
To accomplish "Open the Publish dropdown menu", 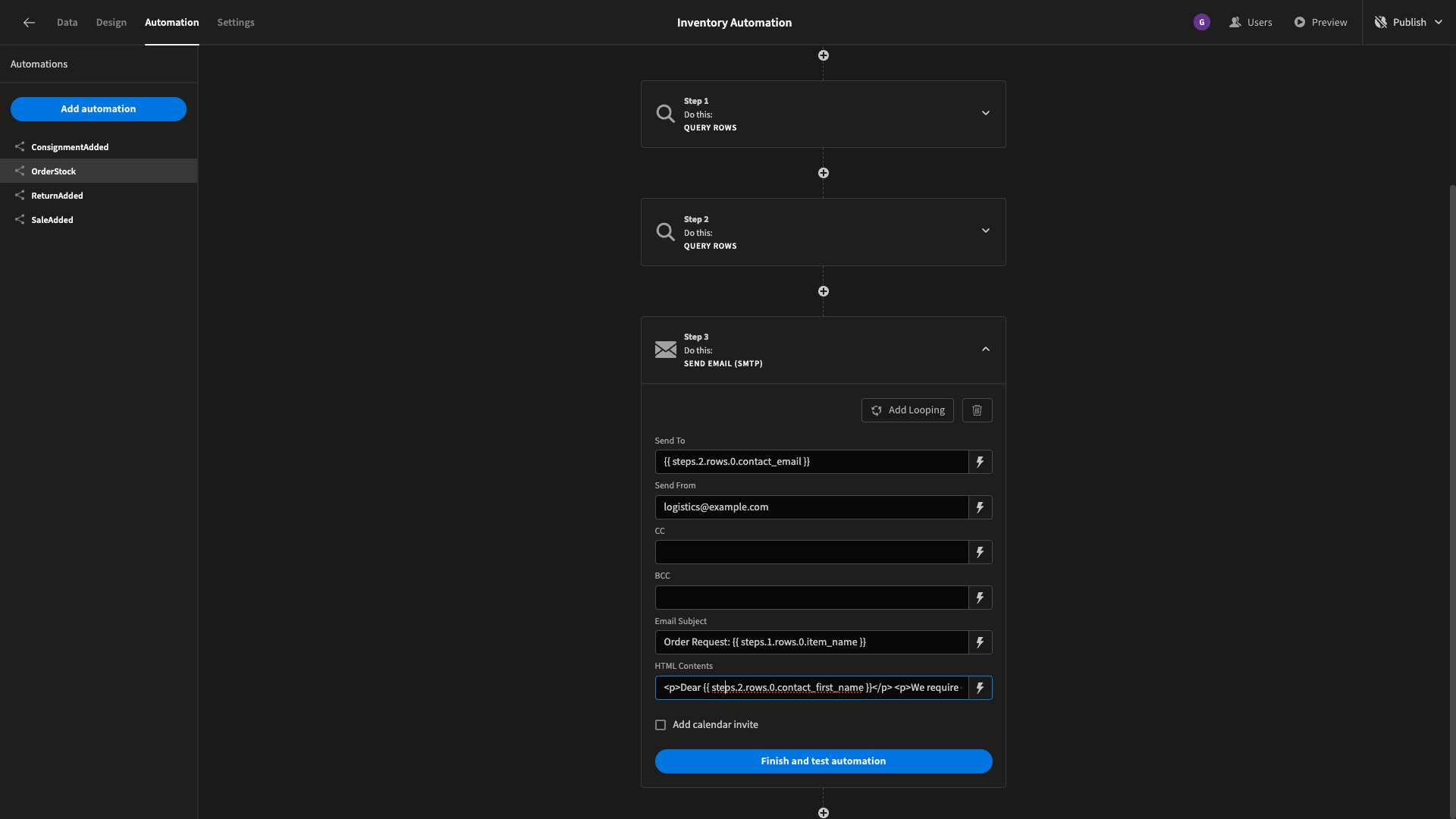I will coord(1408,23).
